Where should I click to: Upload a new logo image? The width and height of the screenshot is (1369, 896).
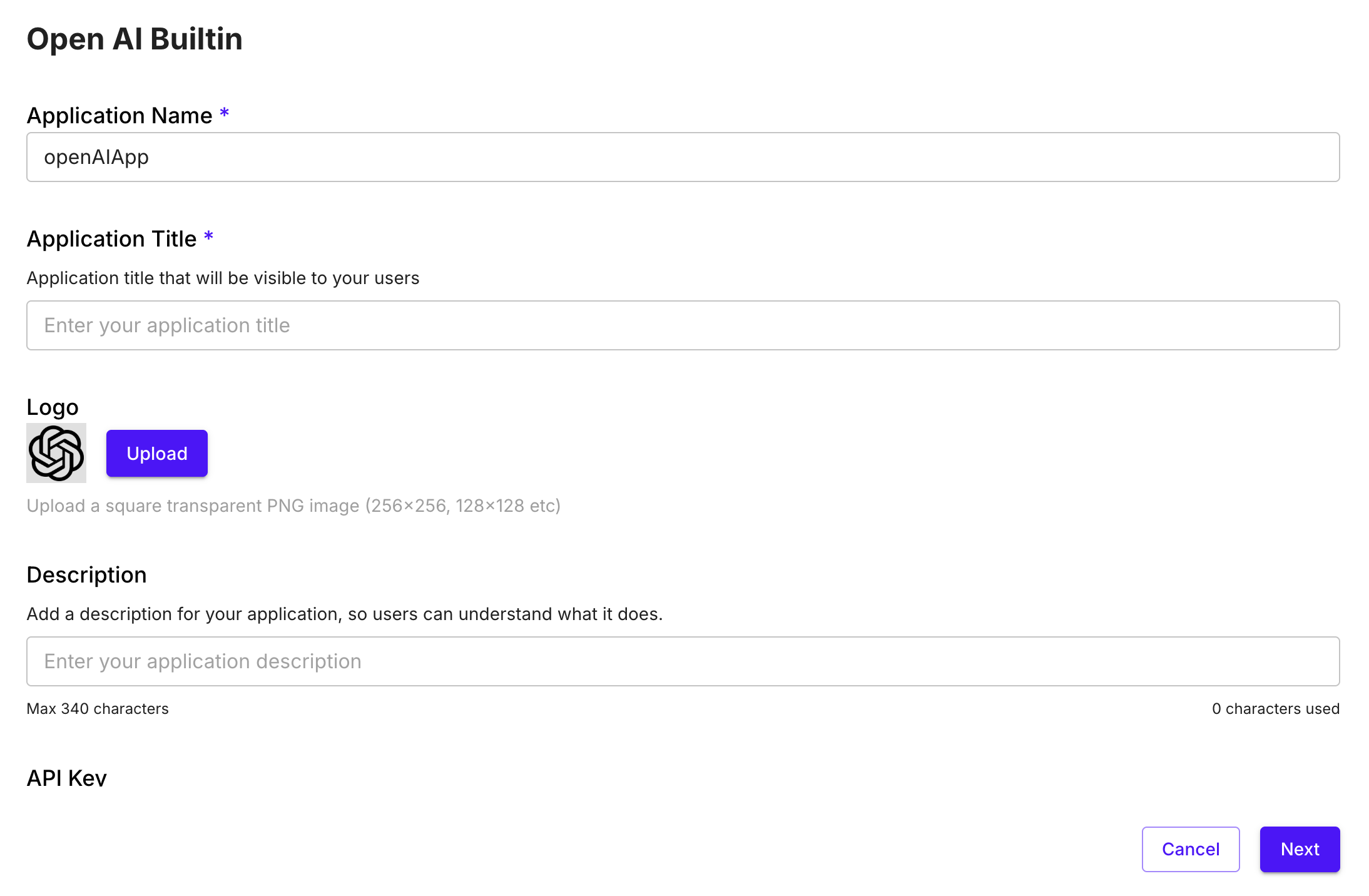[157, 453]
